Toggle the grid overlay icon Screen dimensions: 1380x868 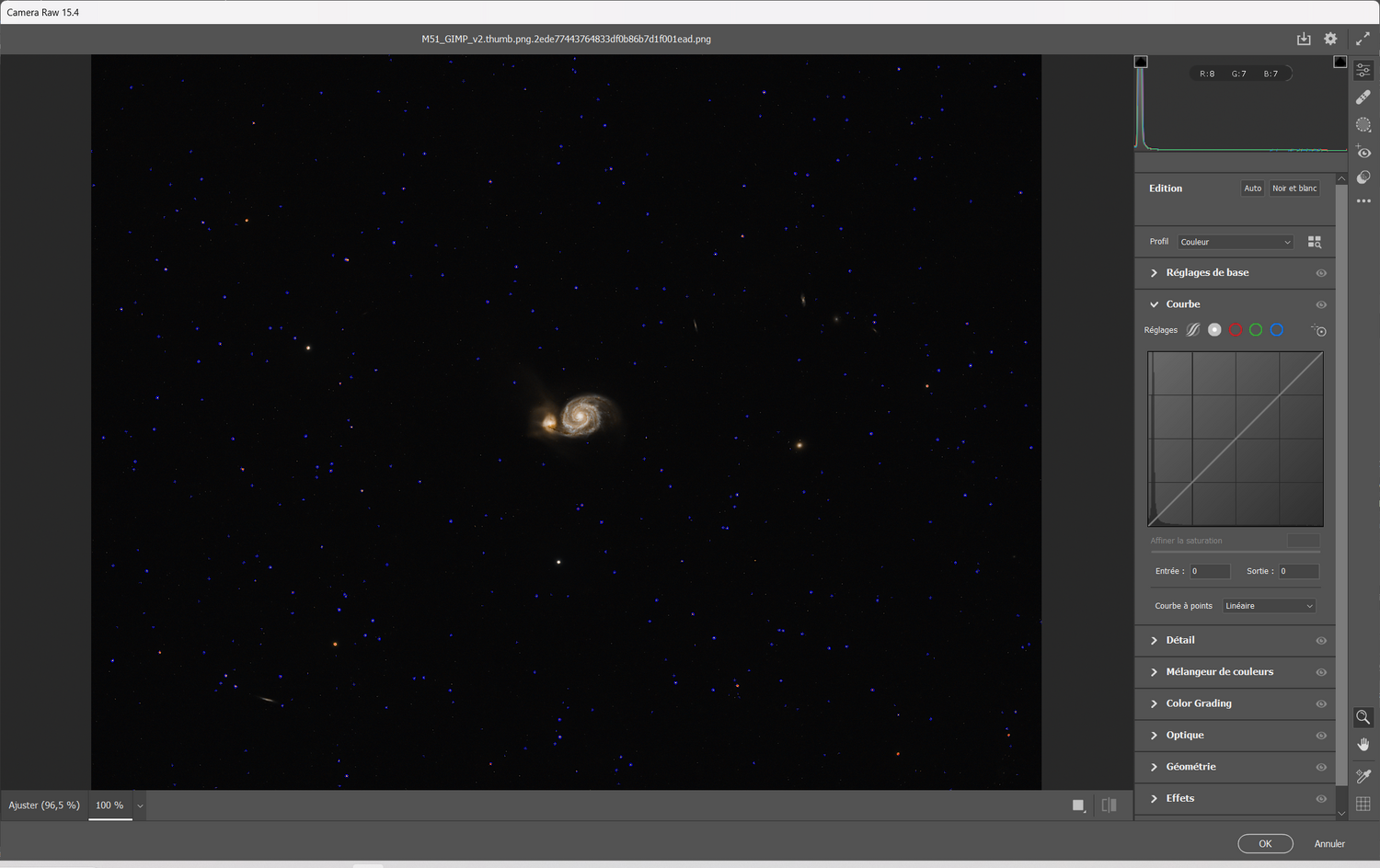click(1363, 804)
